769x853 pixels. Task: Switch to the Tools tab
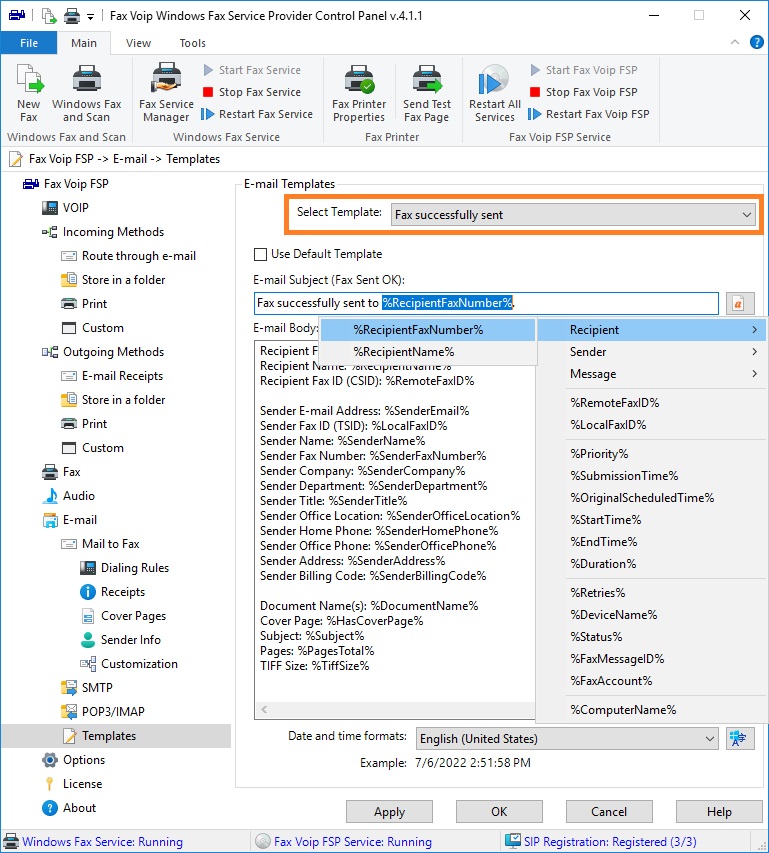coord(193,43)
